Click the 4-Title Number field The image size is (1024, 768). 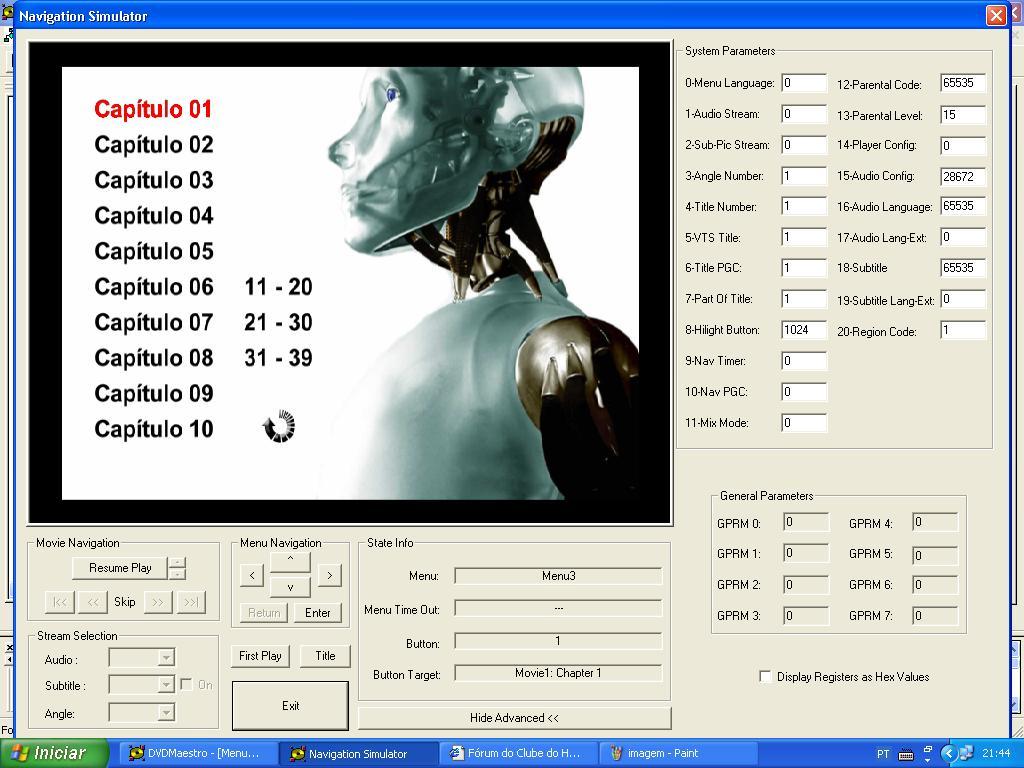coord(804,206)
